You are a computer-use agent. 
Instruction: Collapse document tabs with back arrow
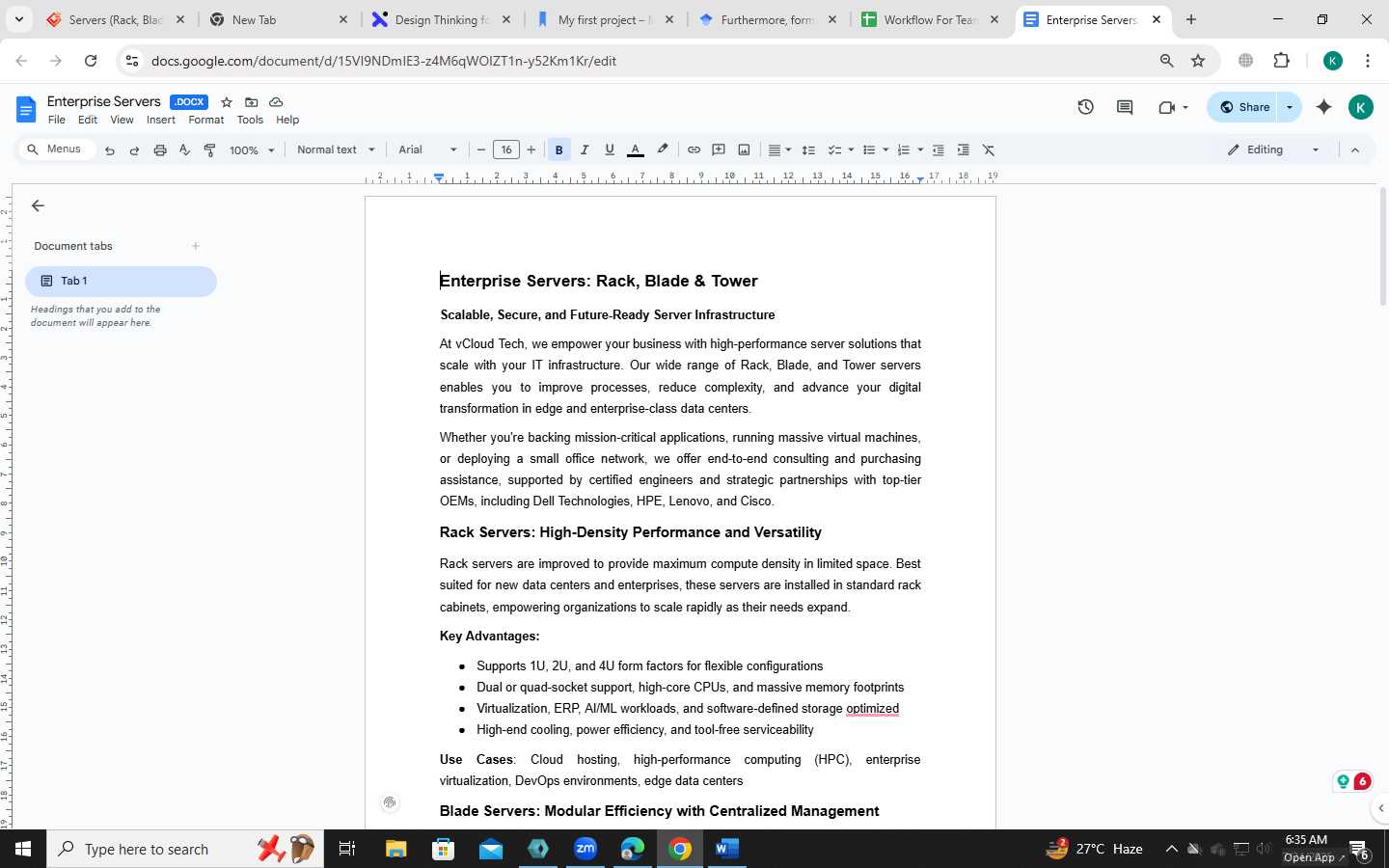coord(38,205)
